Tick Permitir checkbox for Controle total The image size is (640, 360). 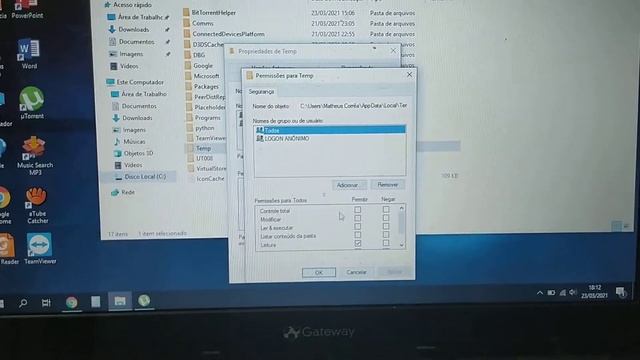pos(358,210)
